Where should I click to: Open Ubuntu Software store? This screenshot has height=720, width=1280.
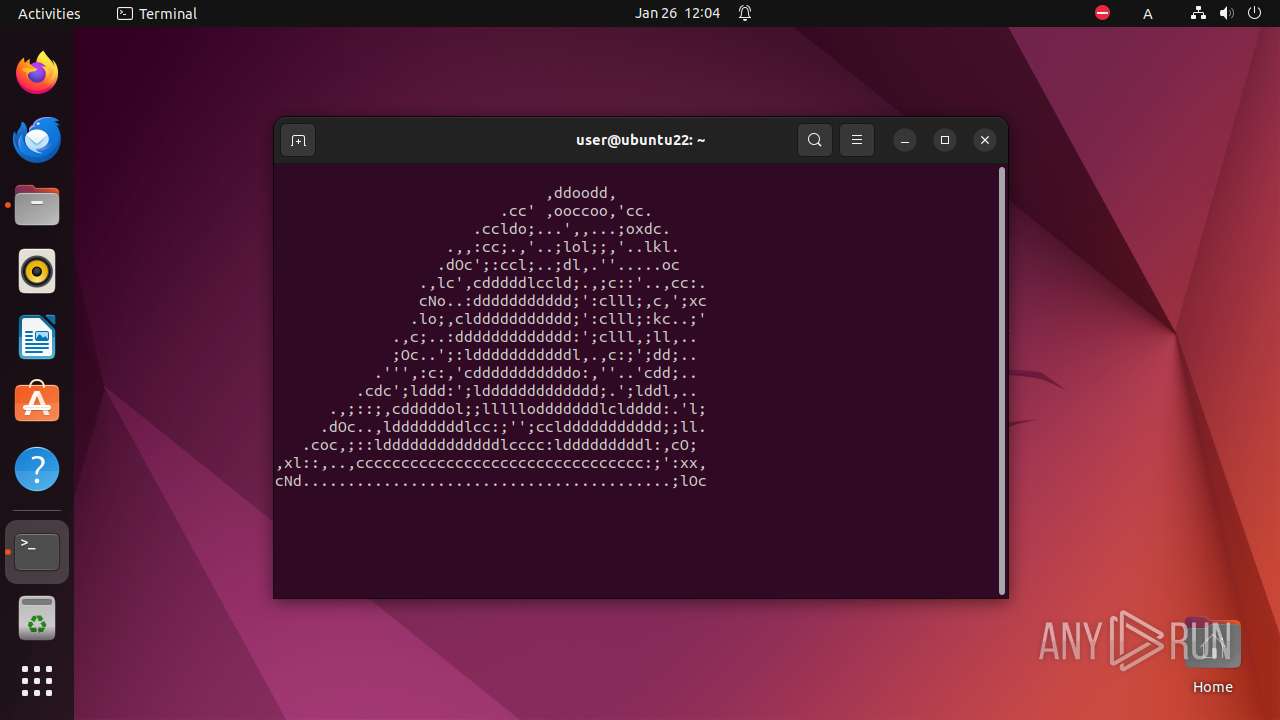tap(37, 403)
